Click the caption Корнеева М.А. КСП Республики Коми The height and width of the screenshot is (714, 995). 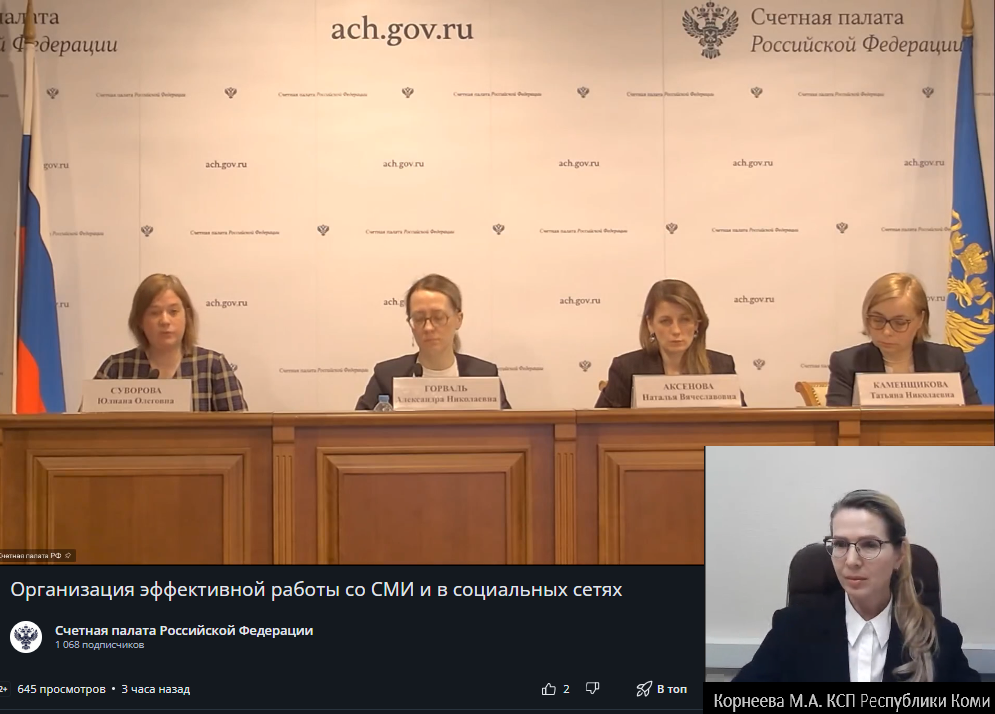click(852, 701)
